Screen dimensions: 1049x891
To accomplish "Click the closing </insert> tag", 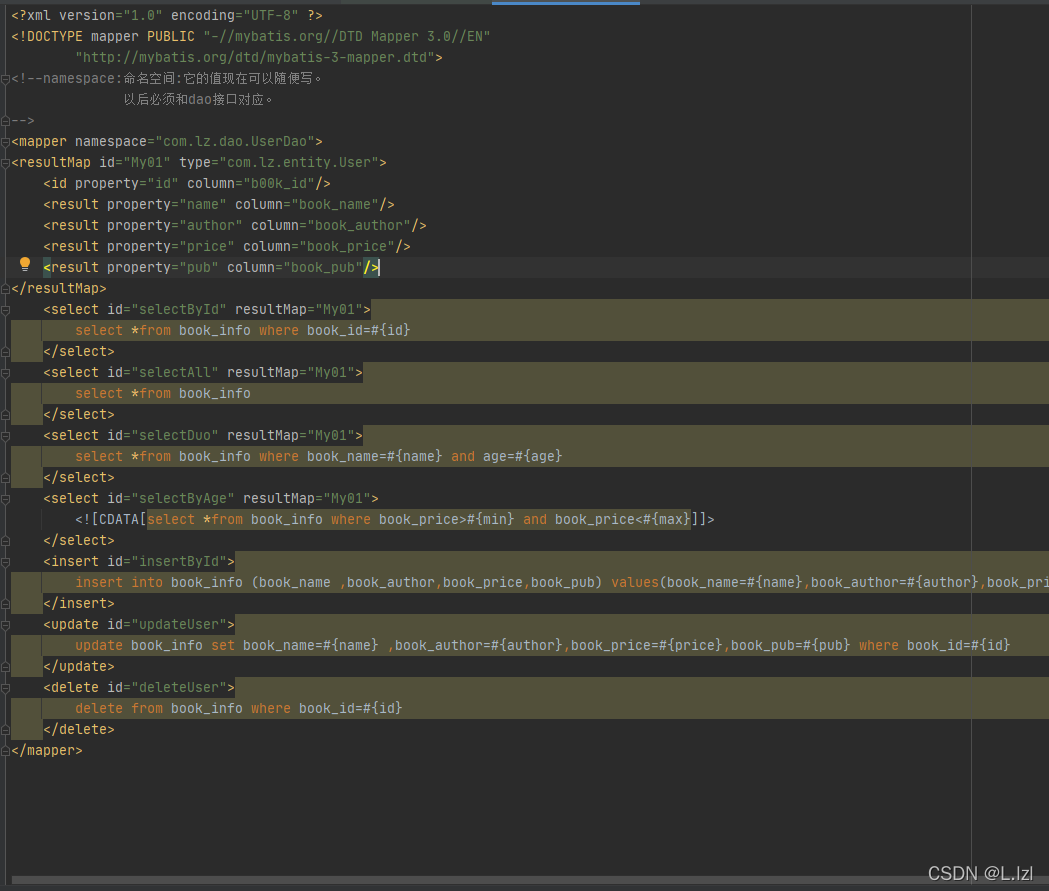I will click(79, 603).
